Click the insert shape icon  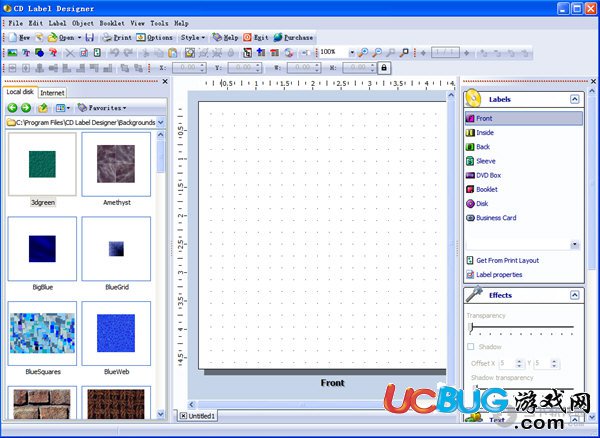pyautogui.click(x=39, y=52)
